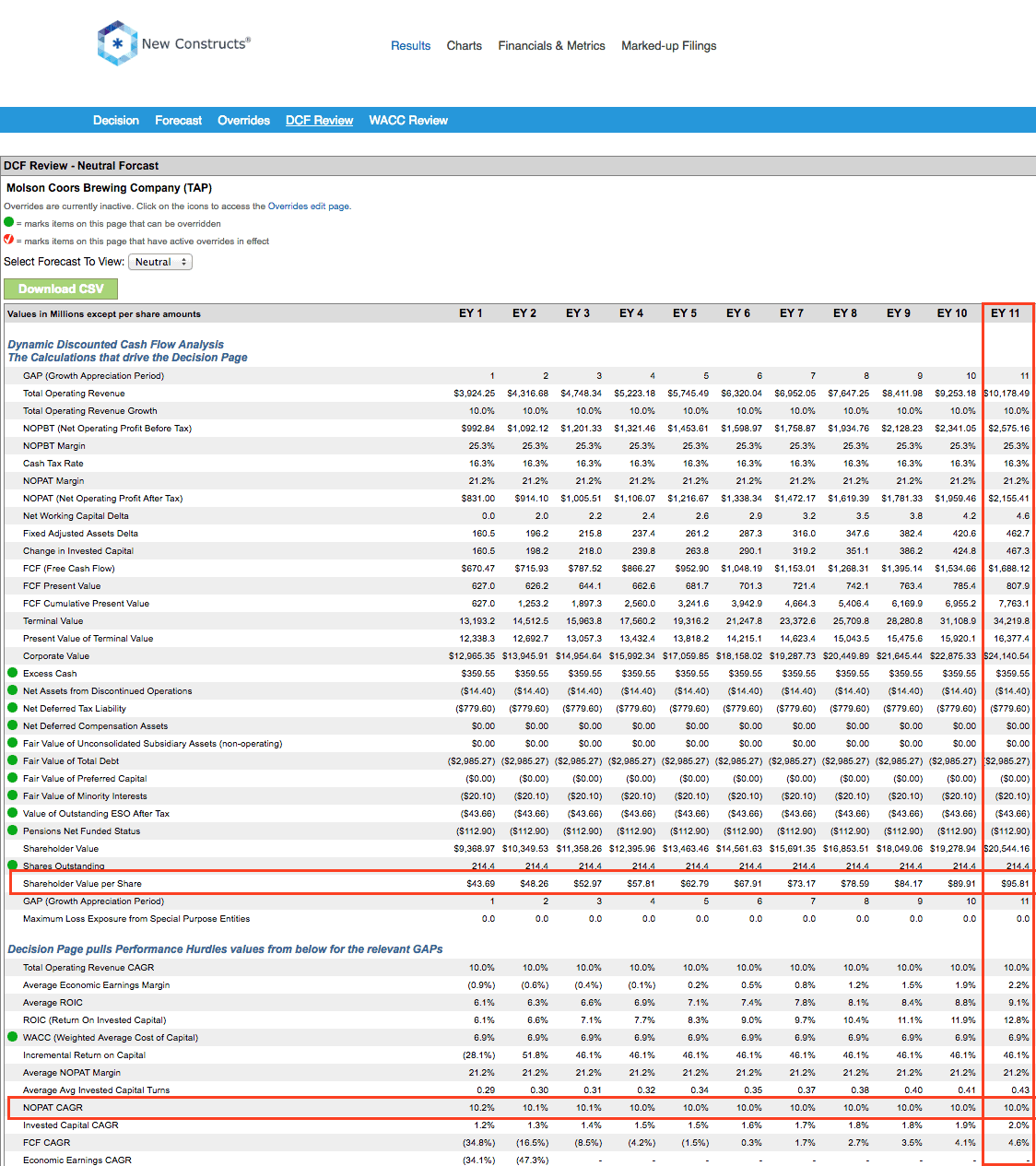Click the (28.1%) incremental return cell
This screenshot has width=1036, height=1166.
tap(479, 1054)
